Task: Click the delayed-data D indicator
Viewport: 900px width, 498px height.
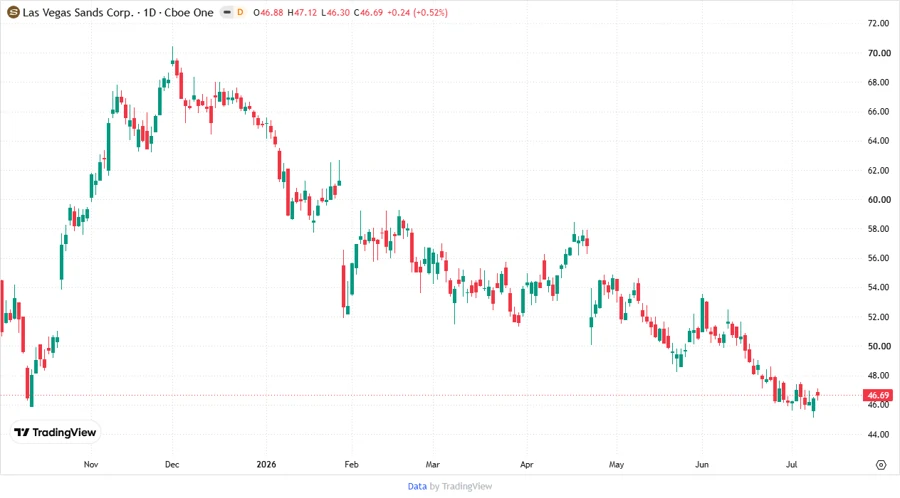Action: click(x=240, y=12)
